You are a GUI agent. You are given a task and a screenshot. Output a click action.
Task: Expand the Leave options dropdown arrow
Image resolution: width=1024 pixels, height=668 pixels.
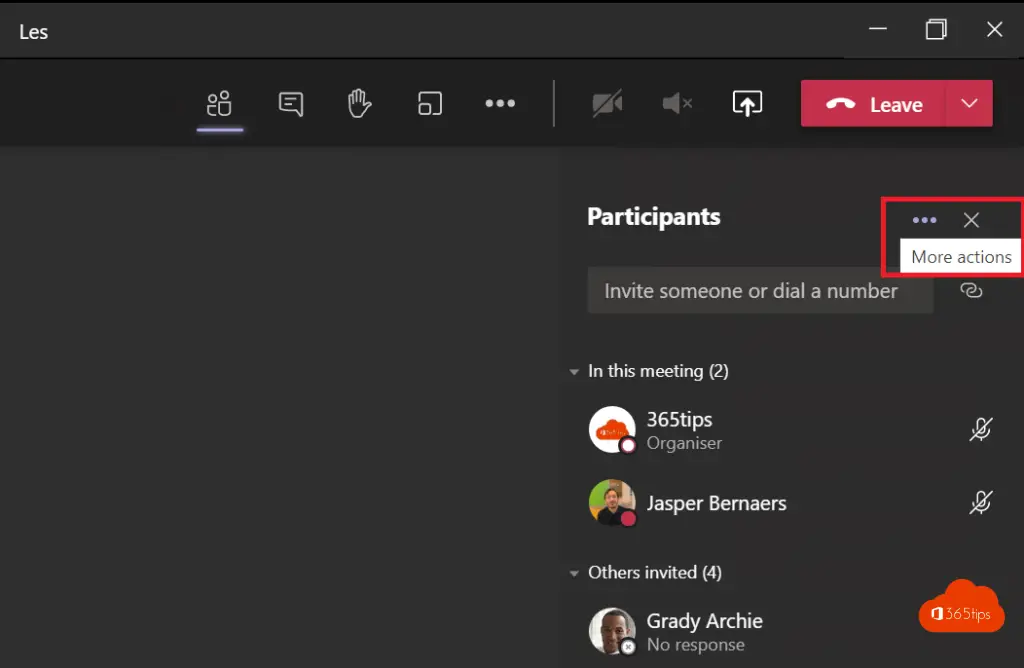pyautogui.click(x=969, y=104)
